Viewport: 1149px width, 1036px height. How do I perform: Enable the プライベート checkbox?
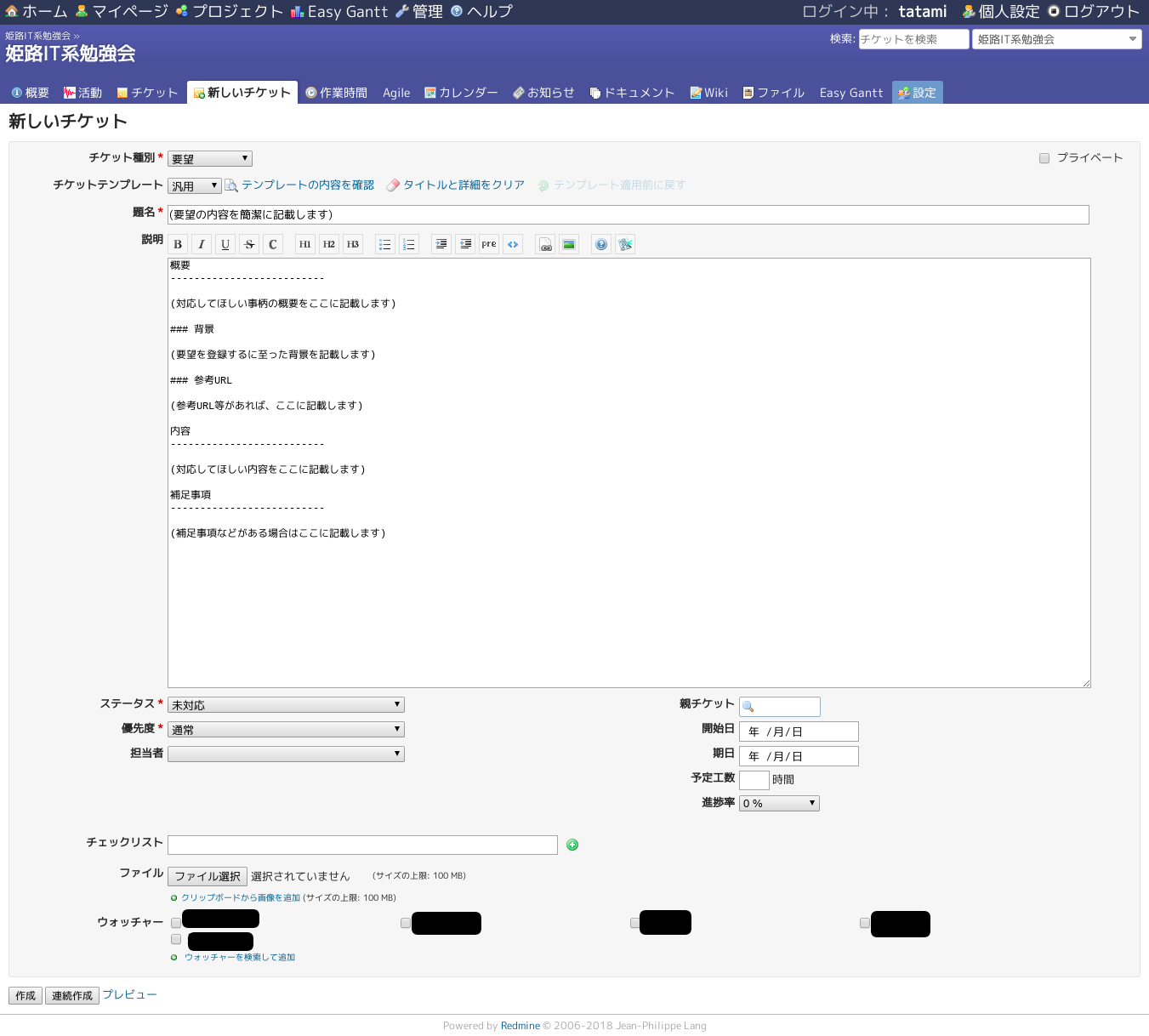click(x=1044, y=157)
